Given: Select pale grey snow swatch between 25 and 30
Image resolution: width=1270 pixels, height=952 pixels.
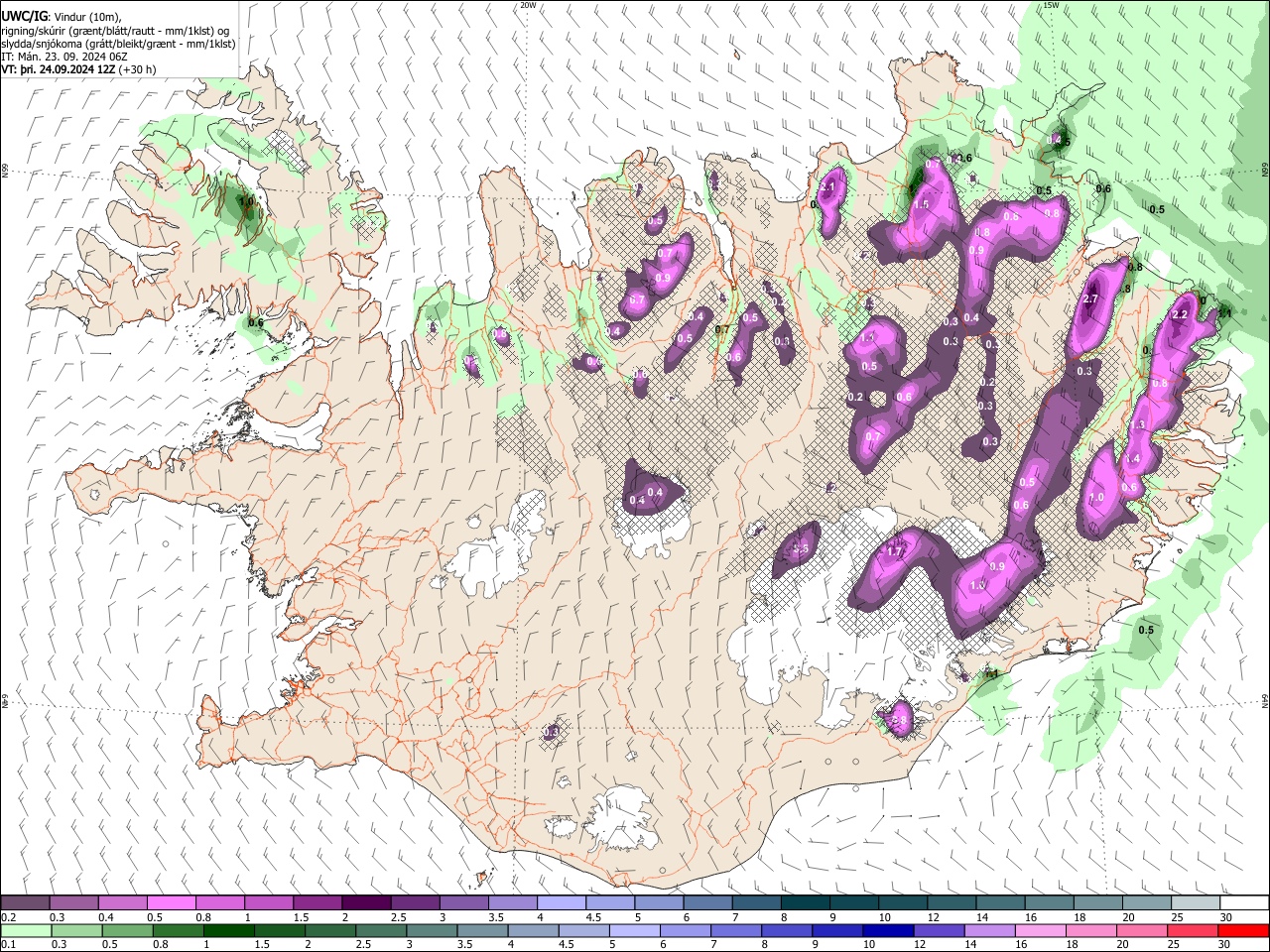Looking at the screenshot, I should pyautogui.click(x=1196, y=903).
